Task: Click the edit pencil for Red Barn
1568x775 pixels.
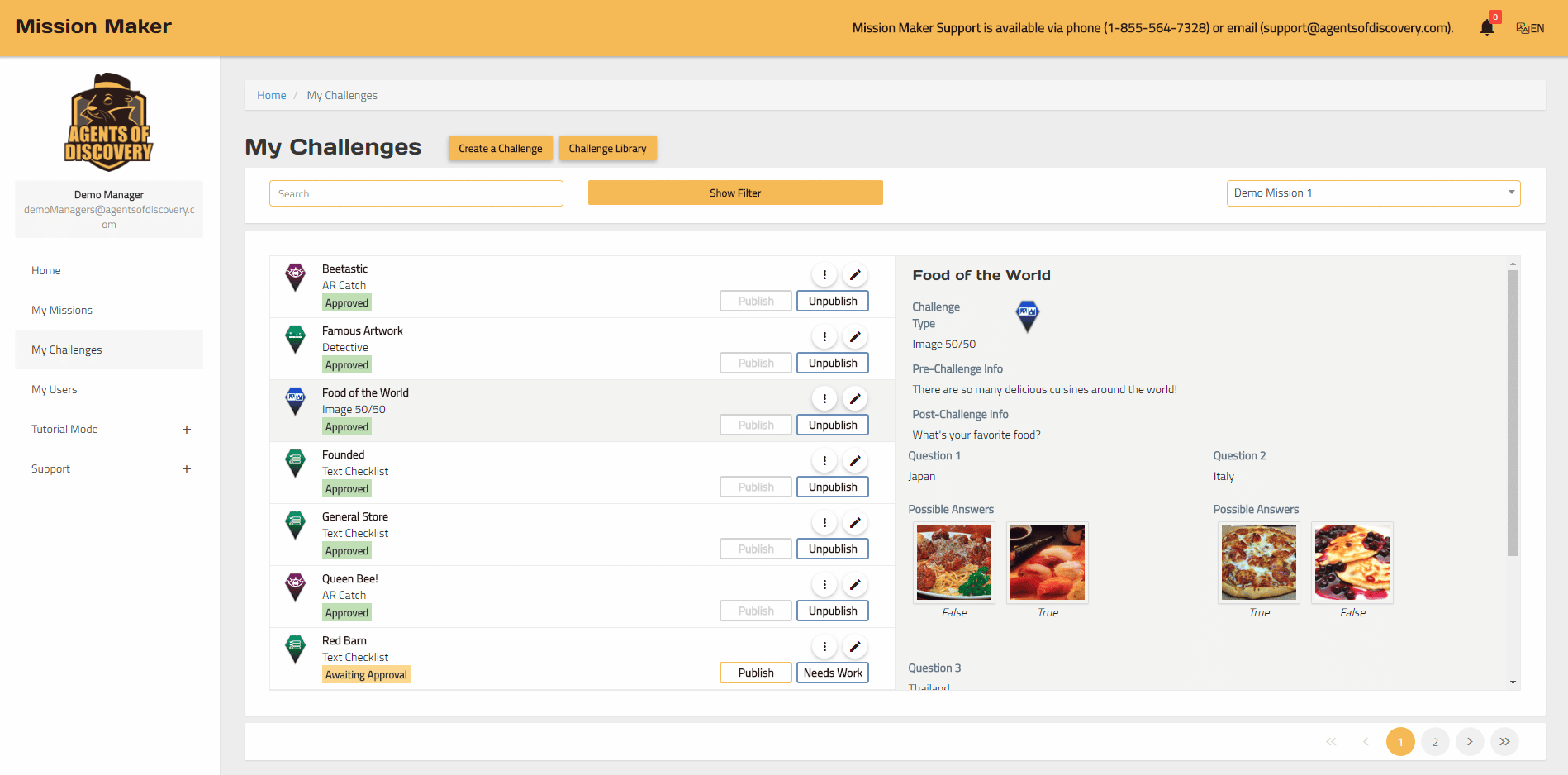Action: click(855, 647)
